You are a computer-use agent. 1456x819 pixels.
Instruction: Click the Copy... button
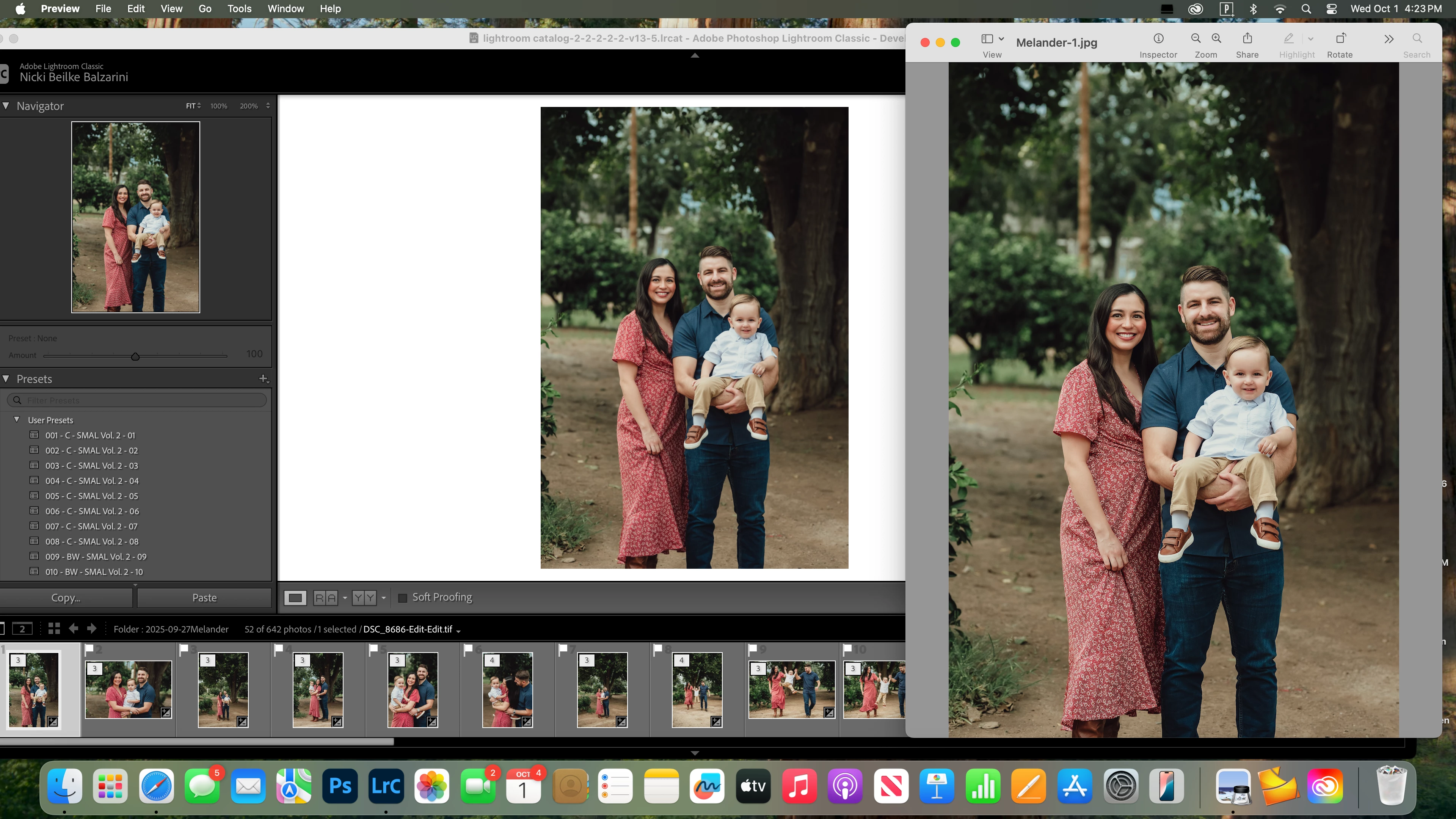click(x=66, y=598)
